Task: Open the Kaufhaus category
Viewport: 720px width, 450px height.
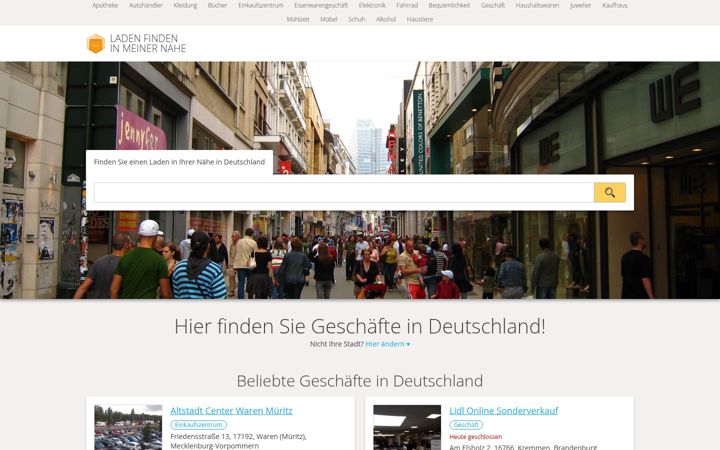Action: 614,6
